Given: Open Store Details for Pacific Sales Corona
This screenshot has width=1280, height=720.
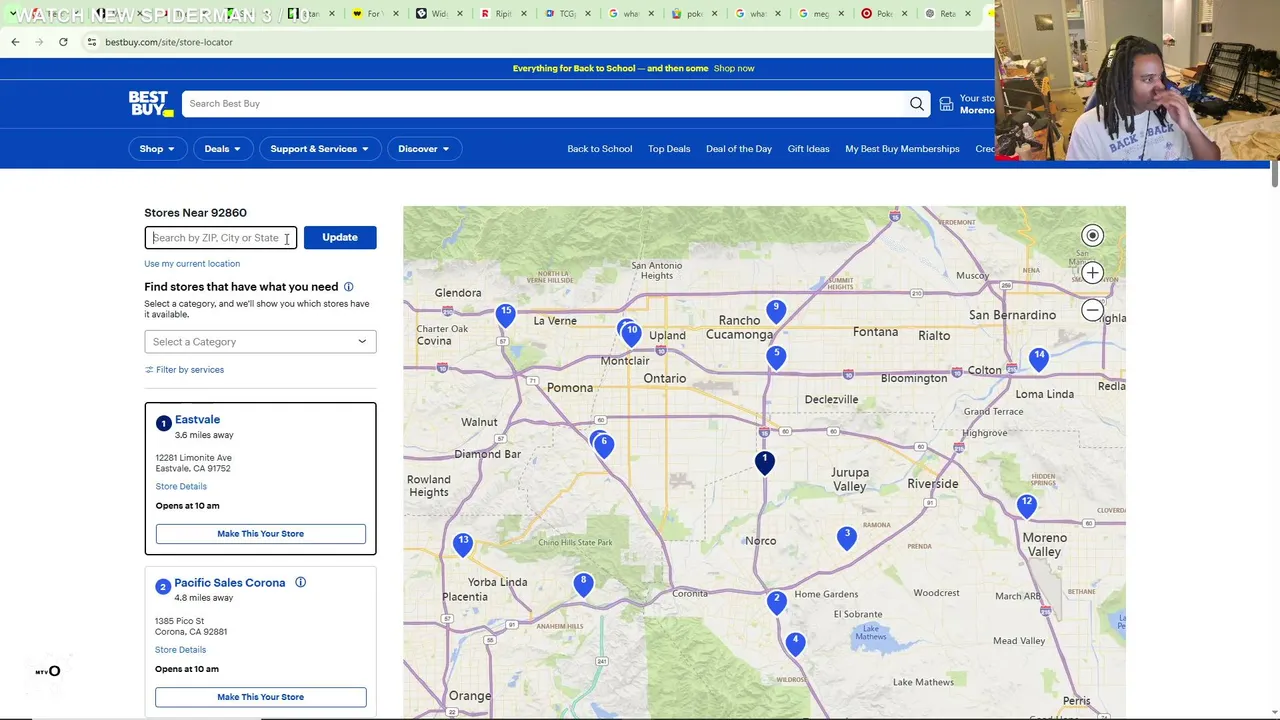Looking at the screenshot, I should pyautogui.click(x=181, y=650).
